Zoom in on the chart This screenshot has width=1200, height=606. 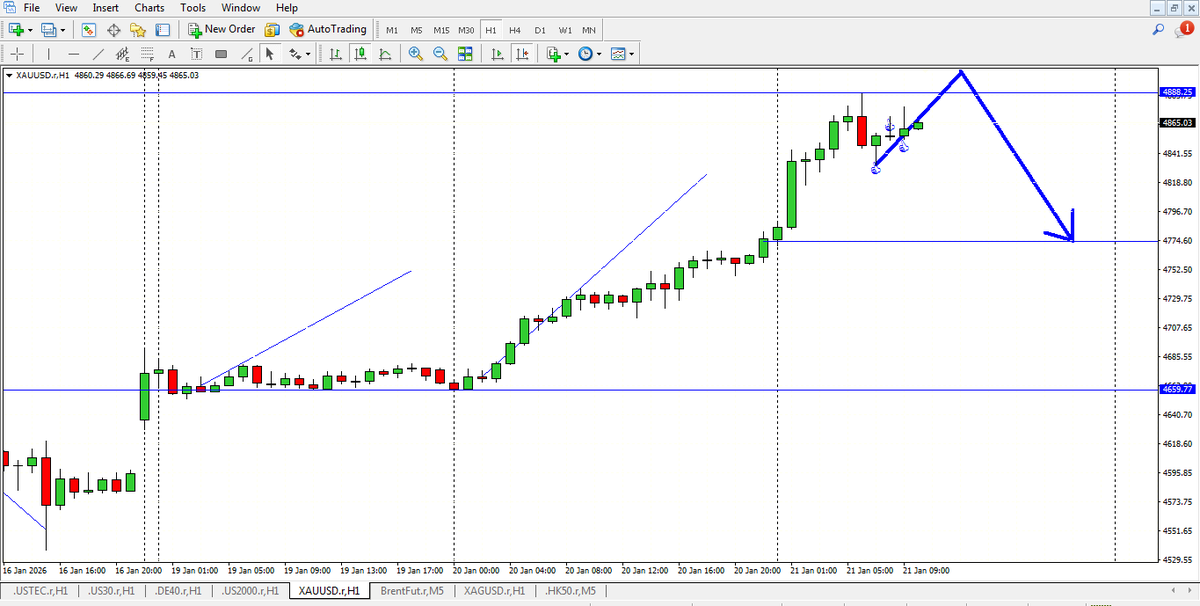pos(416,54)
